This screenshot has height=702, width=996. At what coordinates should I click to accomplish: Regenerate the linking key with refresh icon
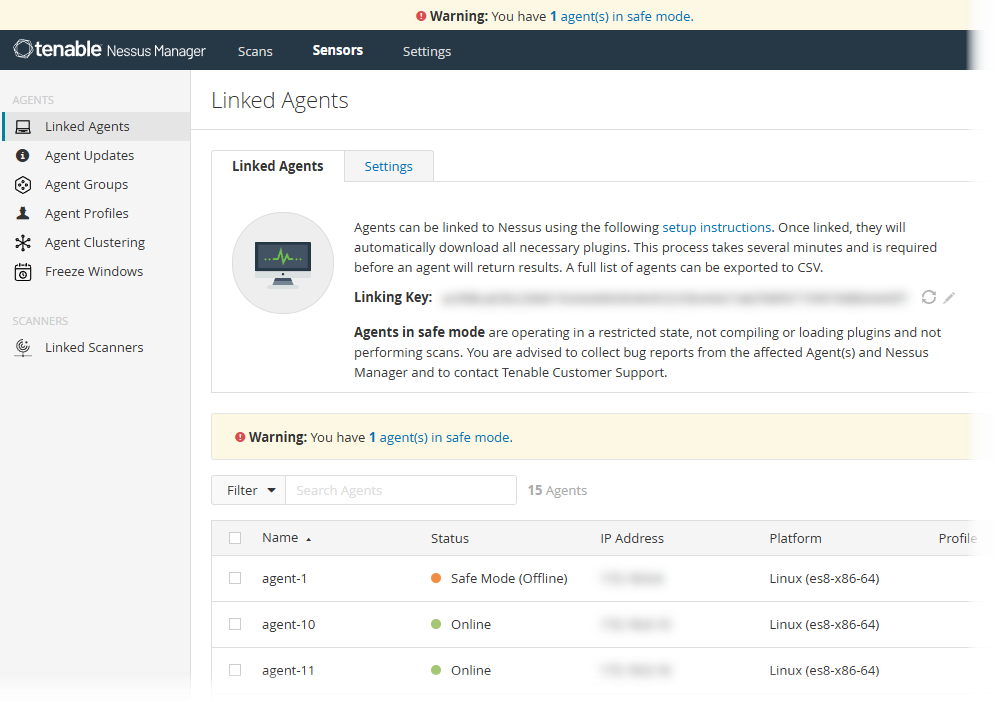pyautogui.click(x=929, y=297)
